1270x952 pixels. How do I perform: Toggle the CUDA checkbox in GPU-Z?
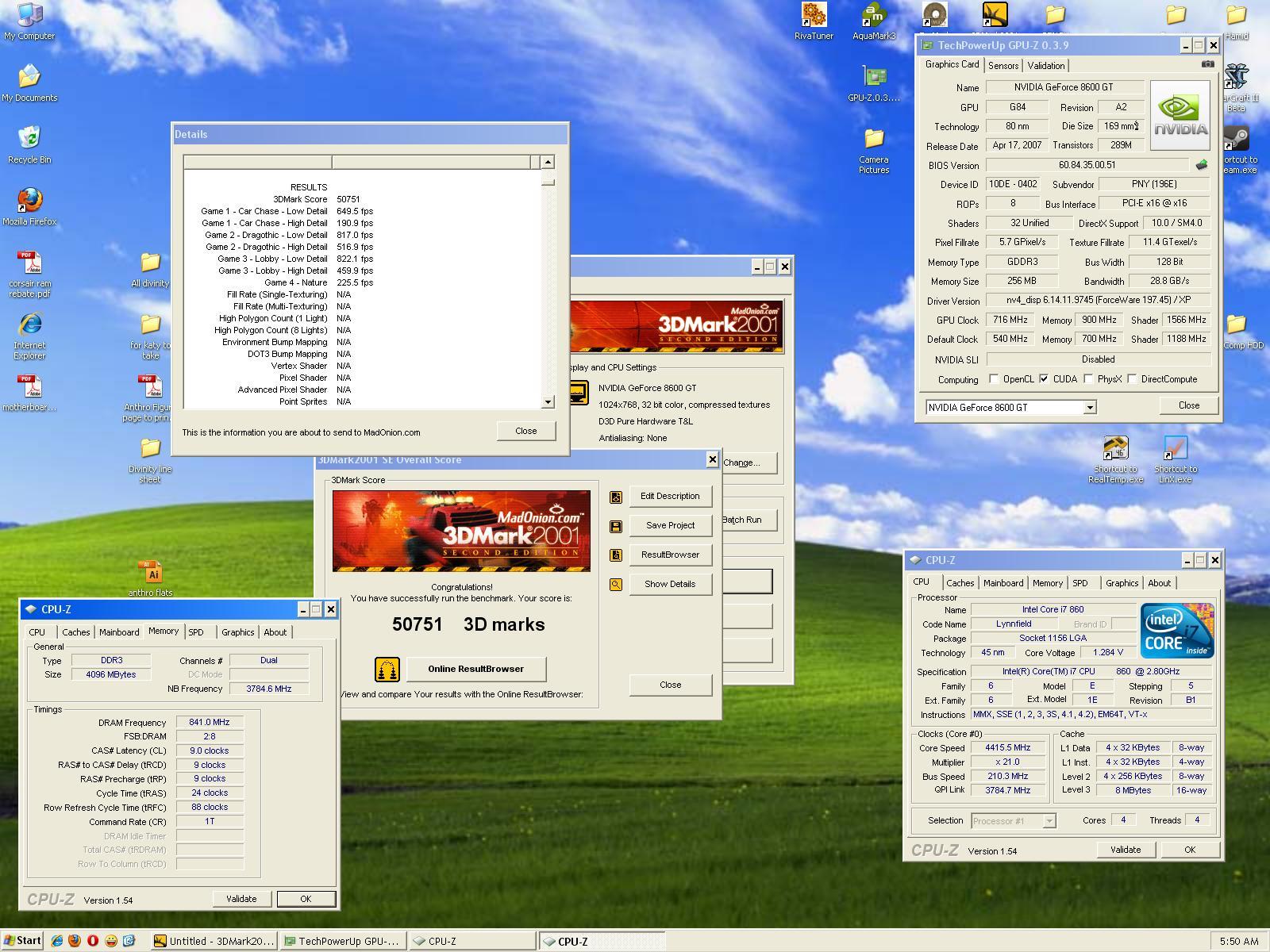[x=1044, y=379]
